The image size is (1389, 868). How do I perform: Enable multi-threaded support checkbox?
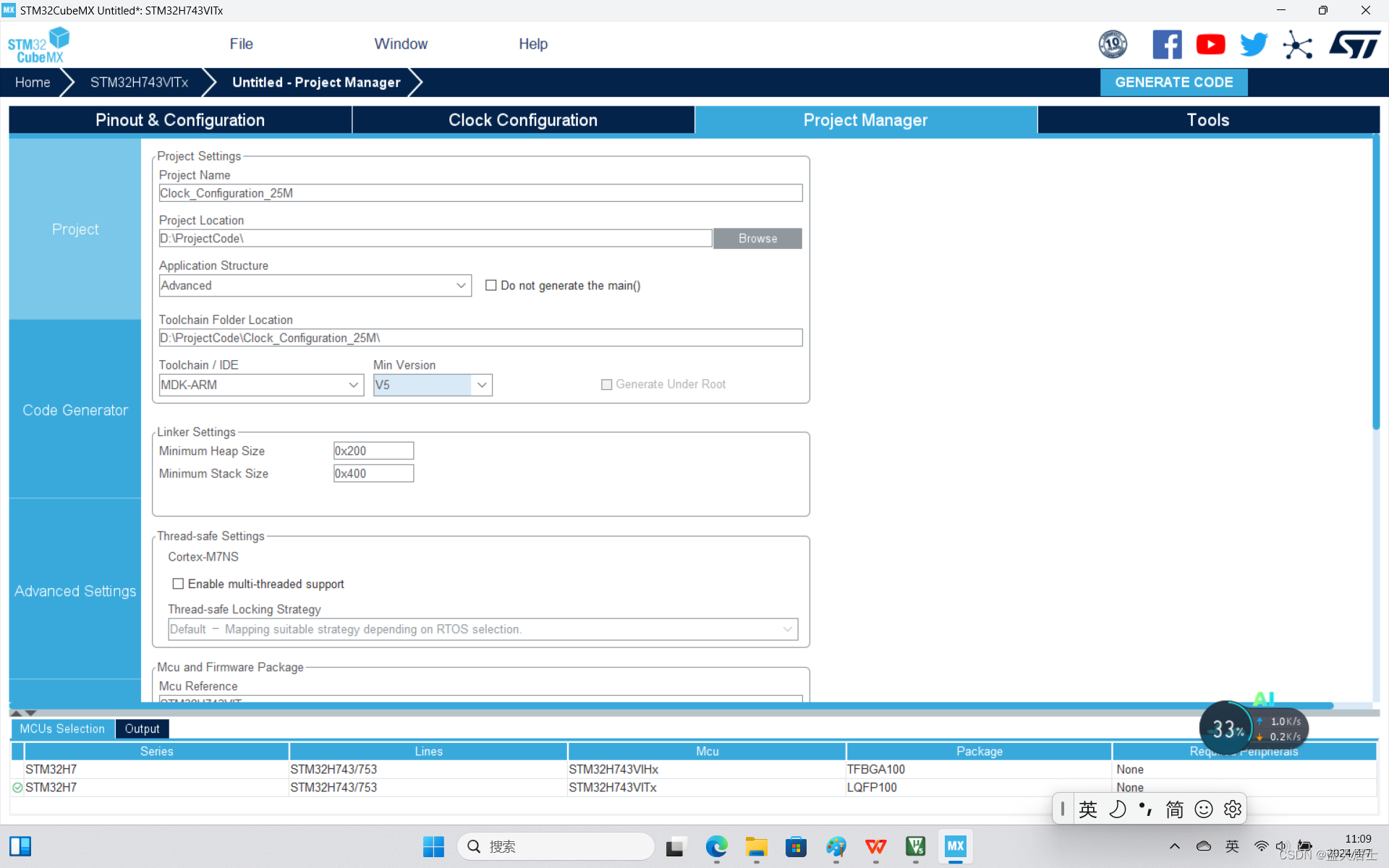[x=178, y=584]
